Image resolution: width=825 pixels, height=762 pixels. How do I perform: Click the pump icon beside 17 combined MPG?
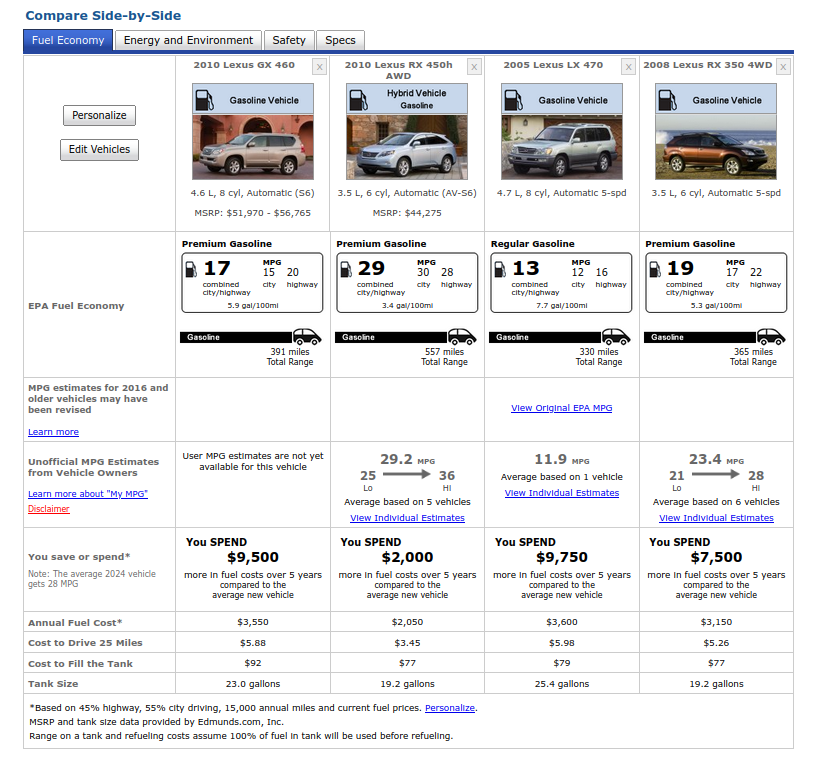click(191, 269)
